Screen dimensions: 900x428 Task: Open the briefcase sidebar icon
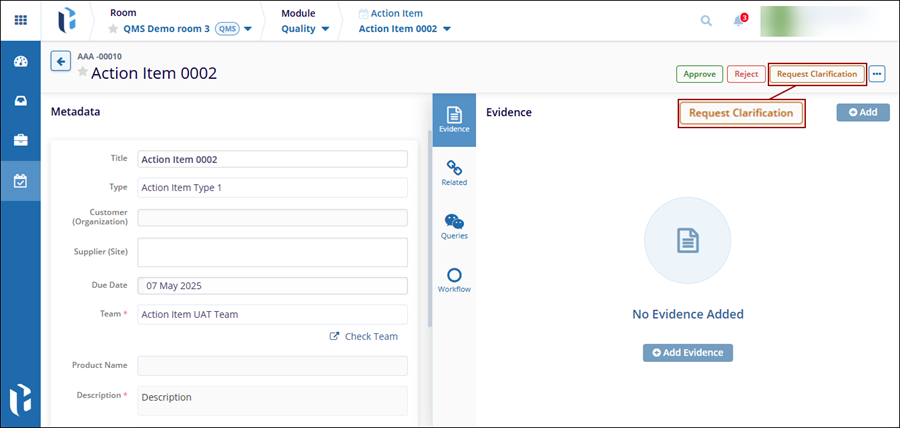tap(20, 141)
